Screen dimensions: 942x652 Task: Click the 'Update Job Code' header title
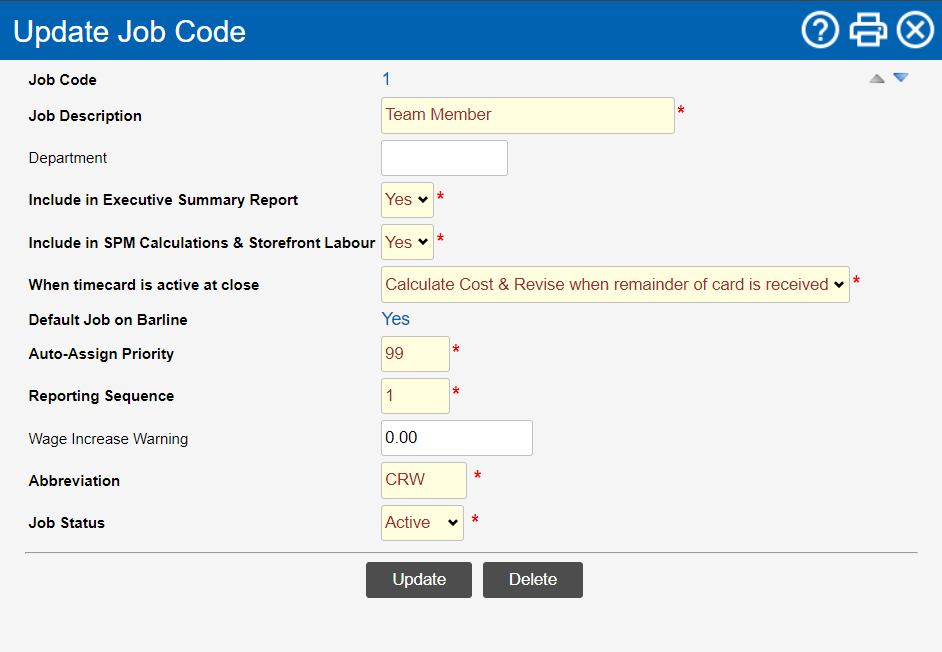pos(129,31)
